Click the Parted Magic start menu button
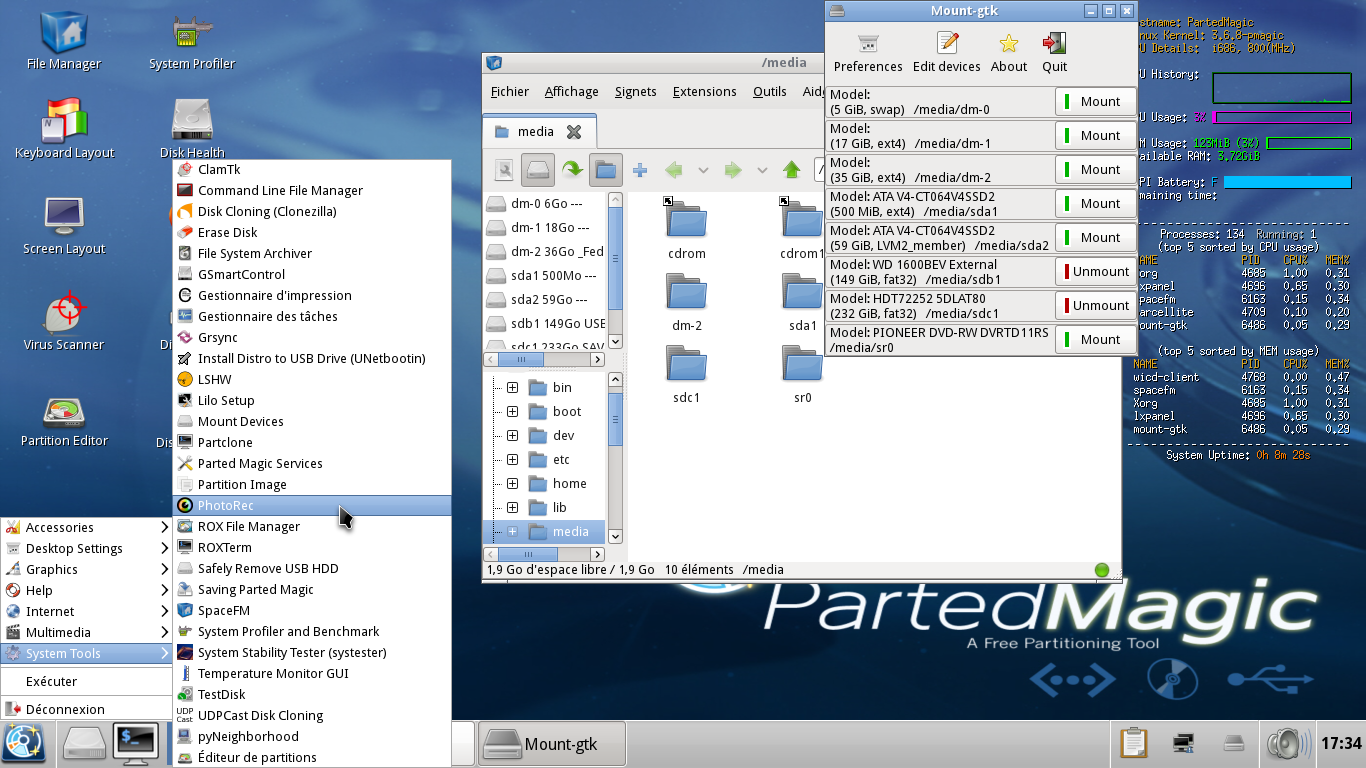The width and height of the screenshot is (1366, 768). pyautogui.click(x=25, y=743)
